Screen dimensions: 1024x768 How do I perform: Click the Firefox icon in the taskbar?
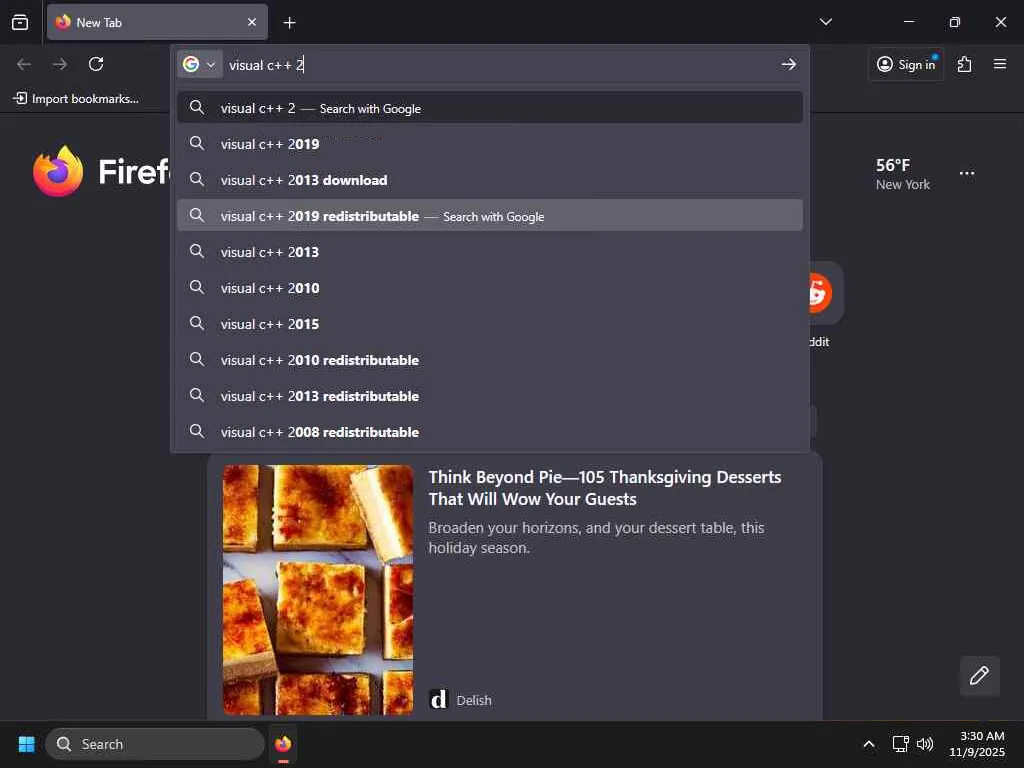coord(283,744)
